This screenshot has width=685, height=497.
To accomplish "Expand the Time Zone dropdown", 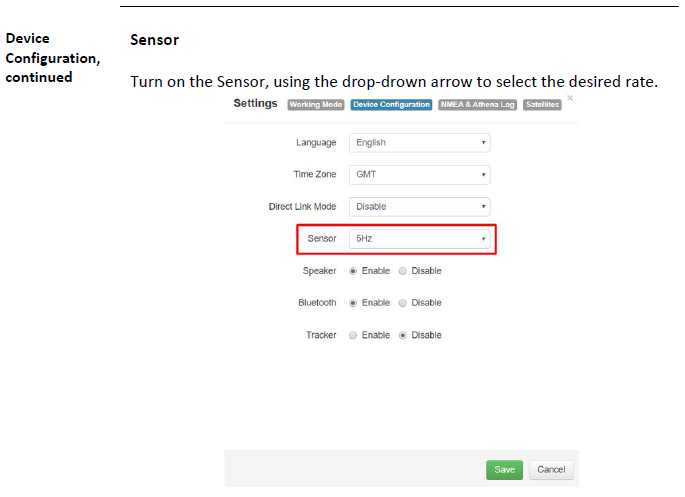I will [419, 175].
